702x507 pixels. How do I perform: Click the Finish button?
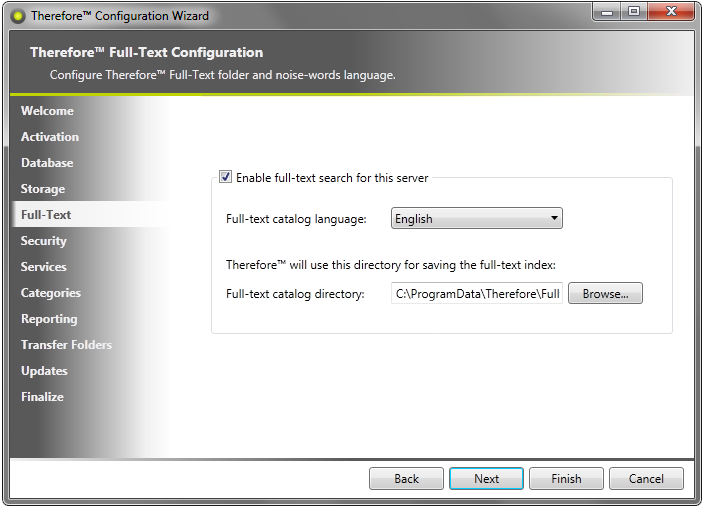[566, 479]
